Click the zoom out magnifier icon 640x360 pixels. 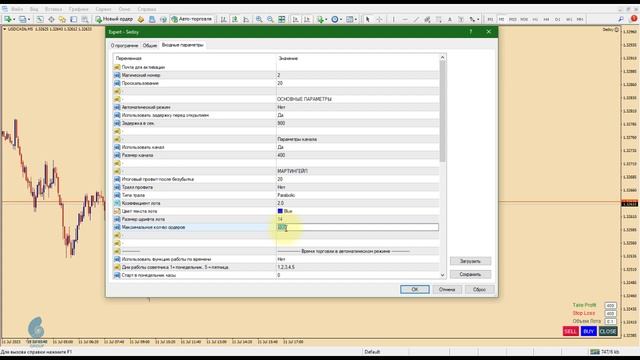click(270, 19)
